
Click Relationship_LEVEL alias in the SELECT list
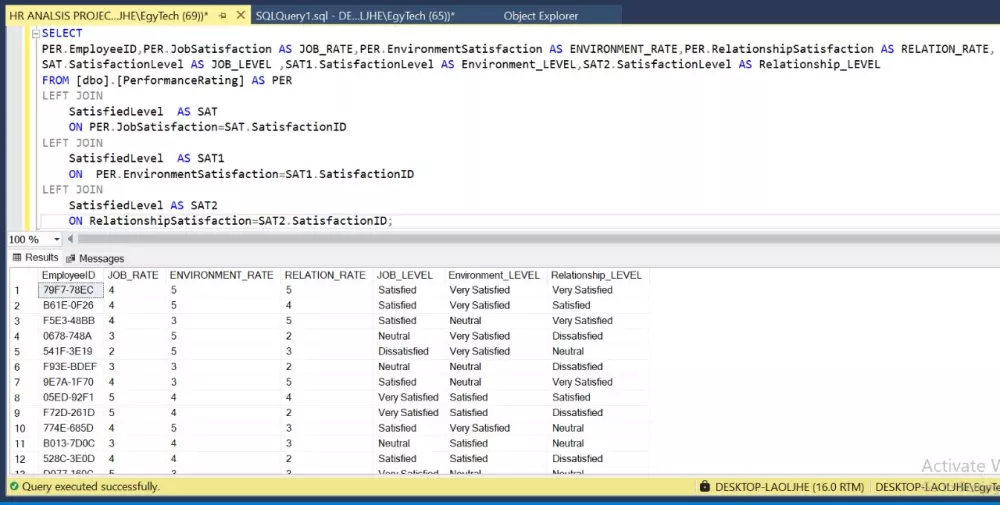point(820,64)
